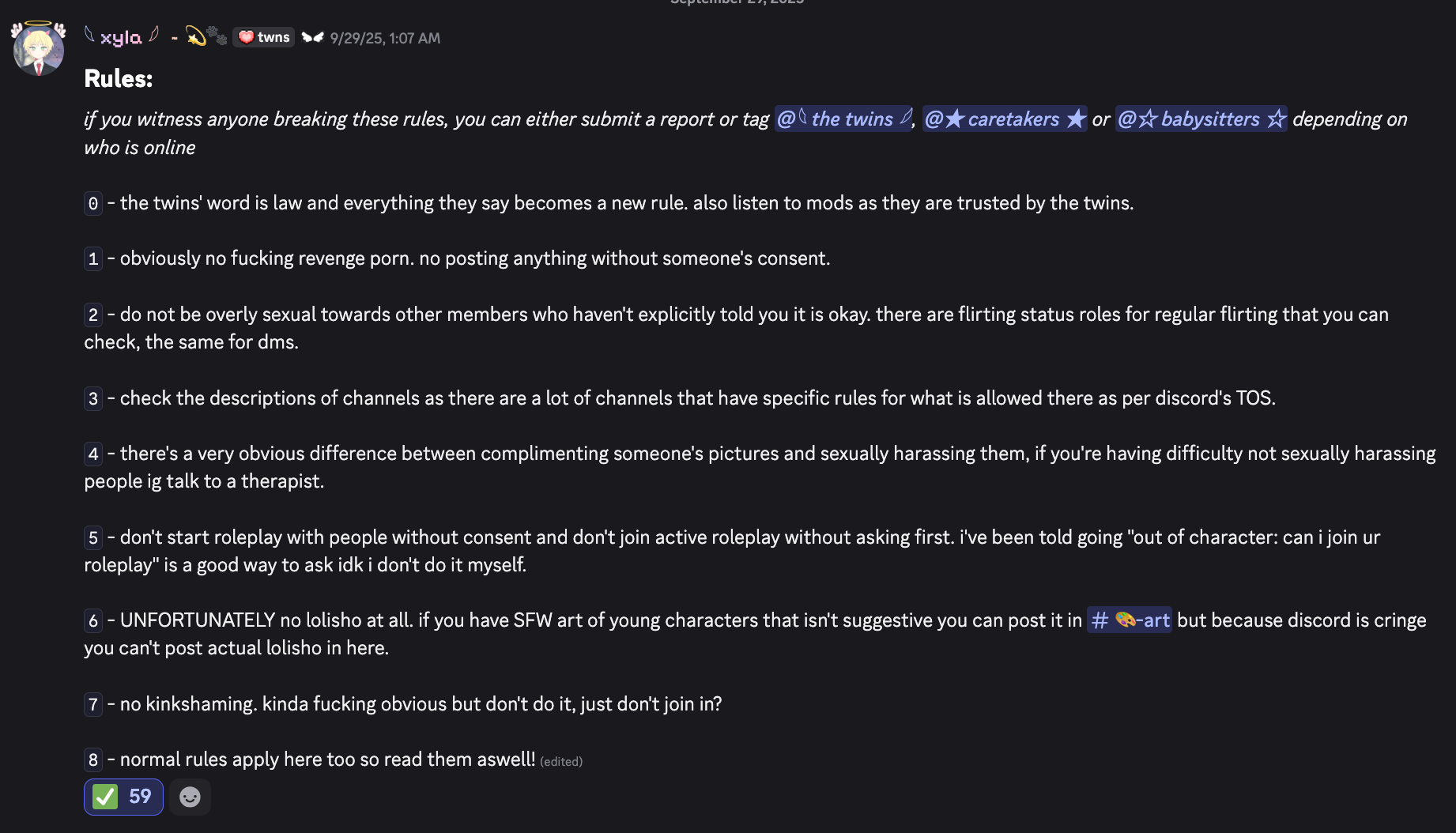Click the blue feather before xyla's name
Screen dimensions: 1456x833
pyautogui.click(x=90, y=35)
